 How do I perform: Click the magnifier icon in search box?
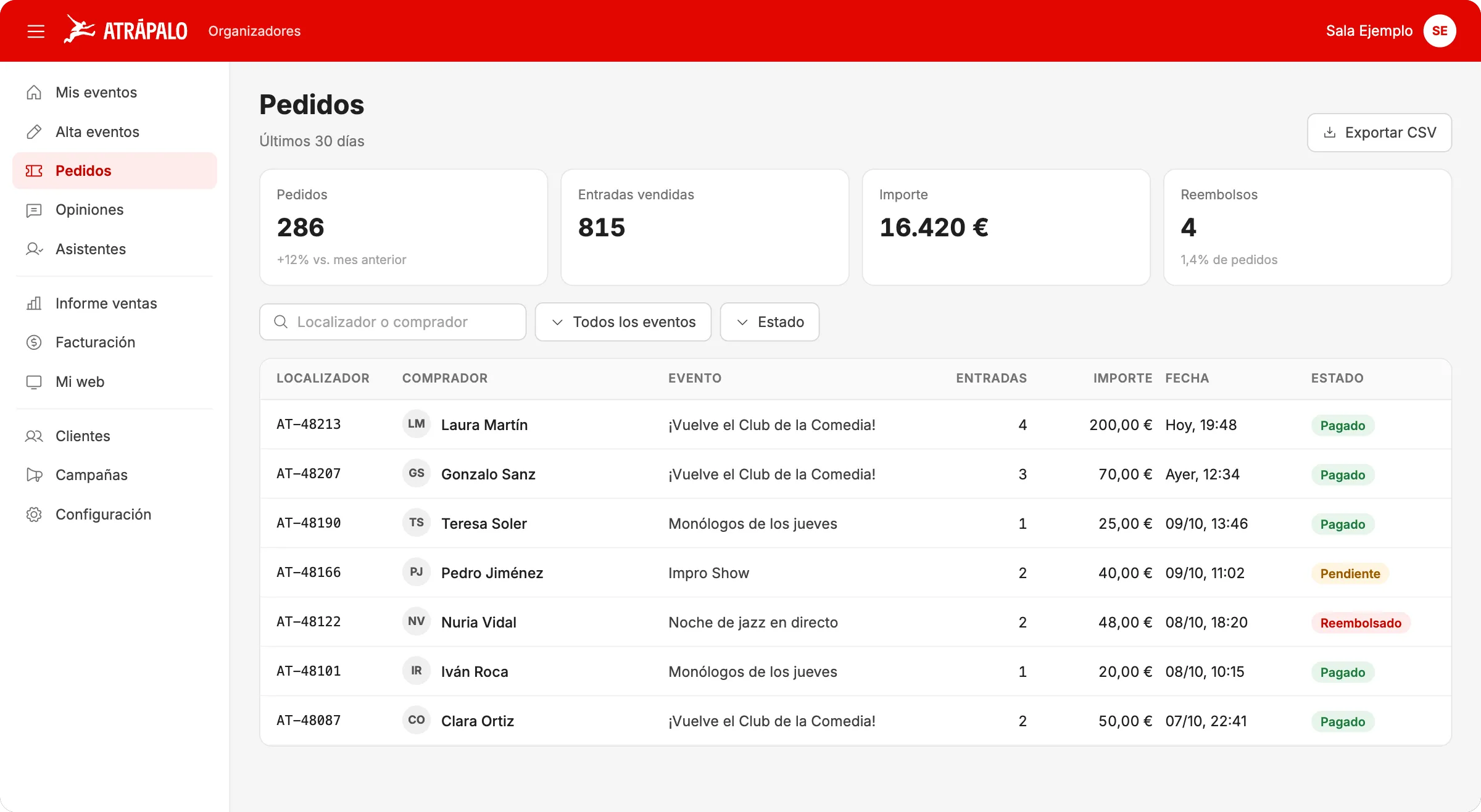coord(281,322)
